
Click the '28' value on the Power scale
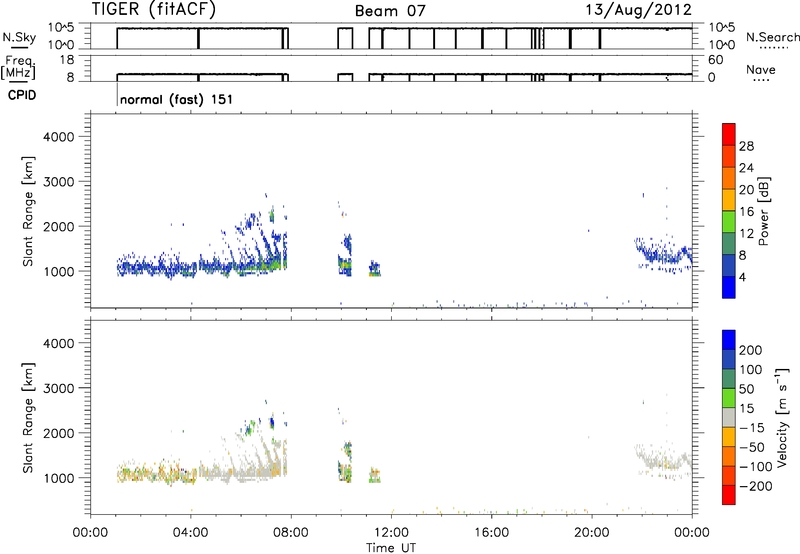(x=746, y=146)
